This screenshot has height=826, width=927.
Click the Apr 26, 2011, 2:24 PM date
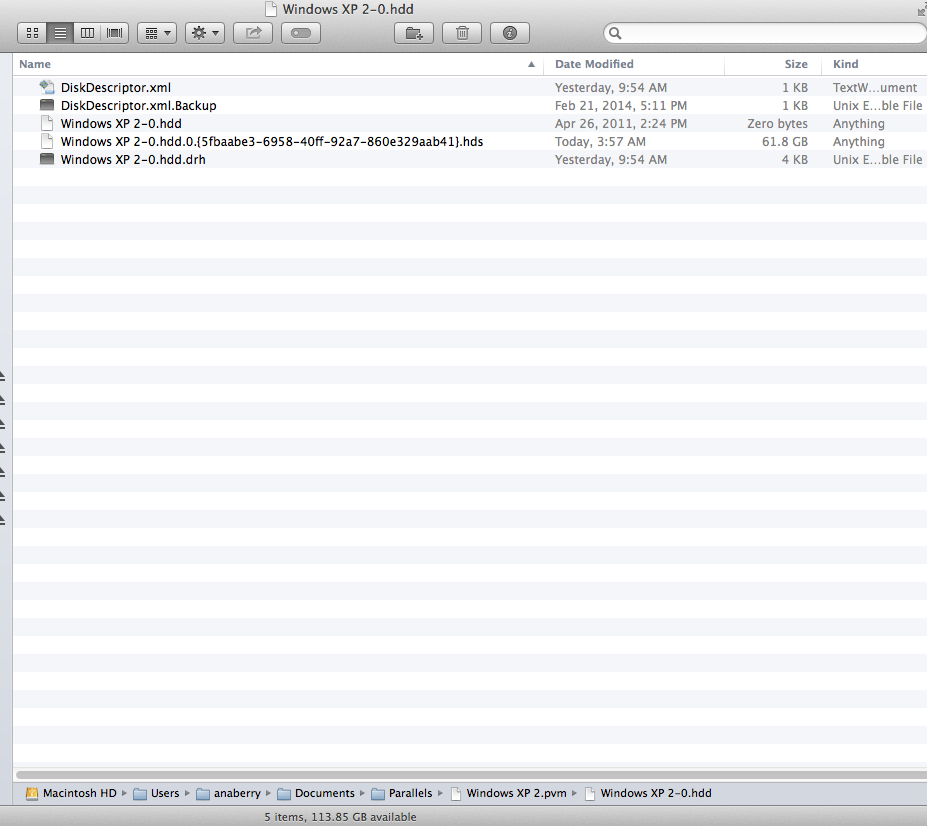pyautogui.click(x=621, y=124)
